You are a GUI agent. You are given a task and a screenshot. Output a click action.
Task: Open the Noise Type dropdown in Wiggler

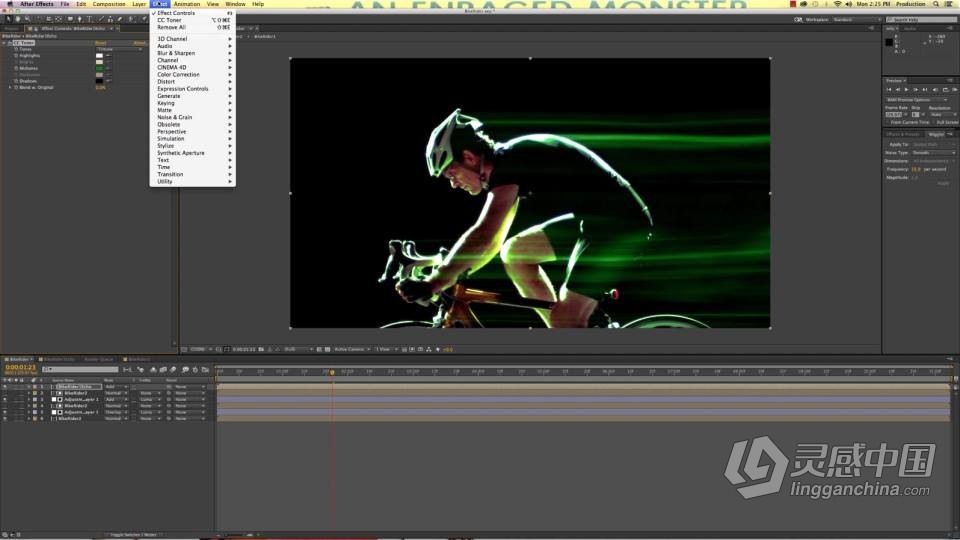[934, 152]
